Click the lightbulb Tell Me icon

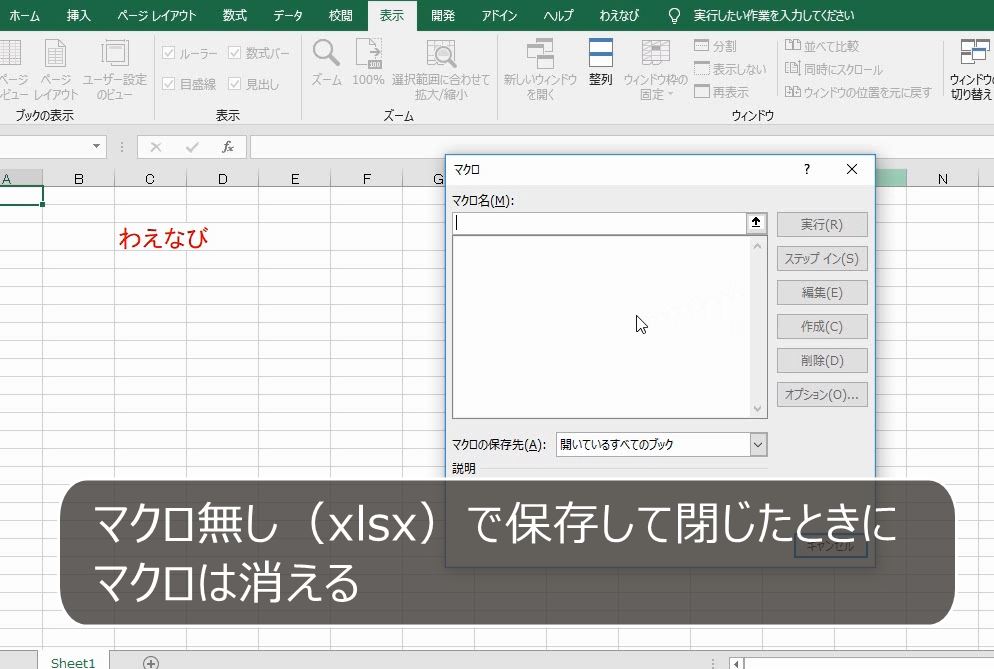674,15
